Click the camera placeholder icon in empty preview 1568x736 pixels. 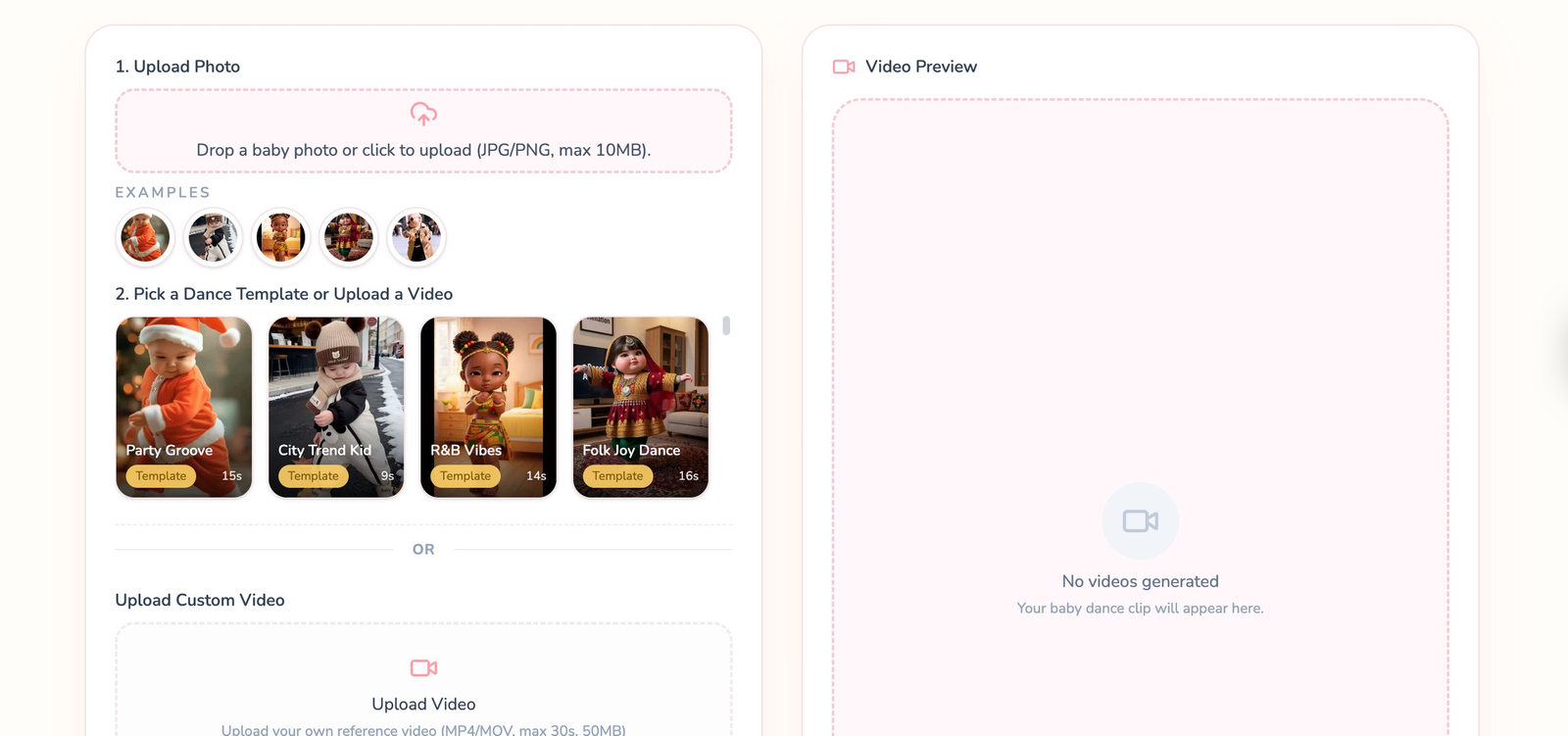point(1140,521)
